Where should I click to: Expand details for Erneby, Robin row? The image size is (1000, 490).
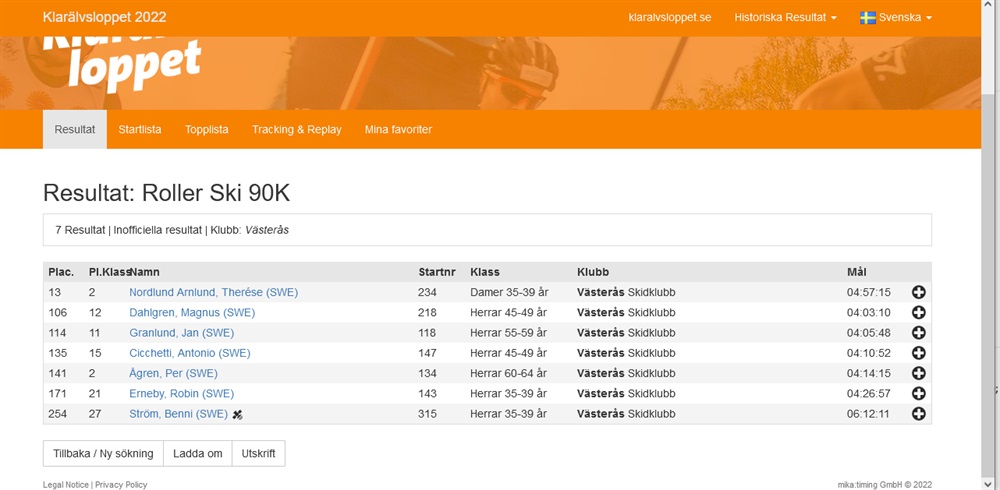pyautogui.click(x=918, y=393)
